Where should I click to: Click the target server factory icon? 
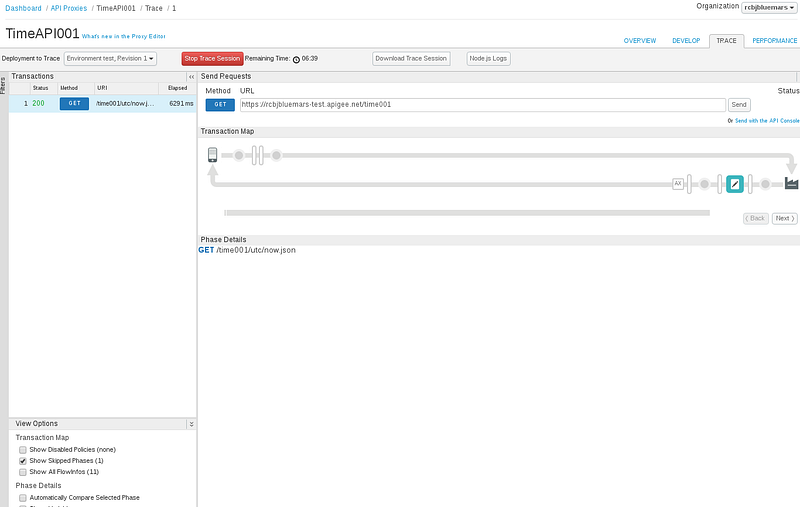click(x=791, y=183)
